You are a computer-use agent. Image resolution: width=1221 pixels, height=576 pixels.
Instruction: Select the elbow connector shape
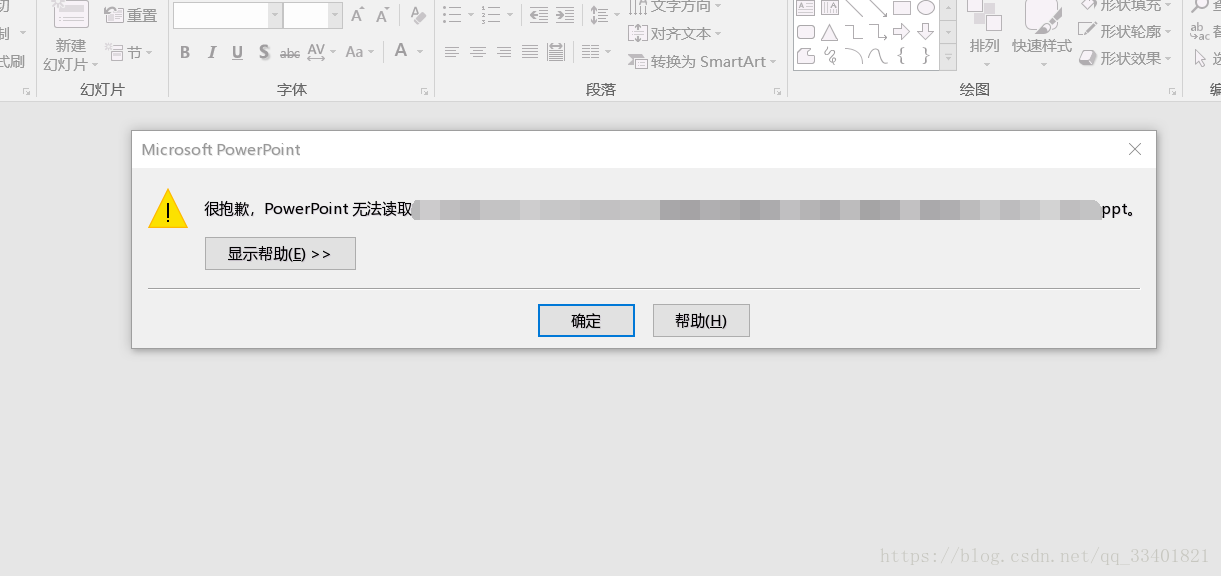[x=854, y=32]
